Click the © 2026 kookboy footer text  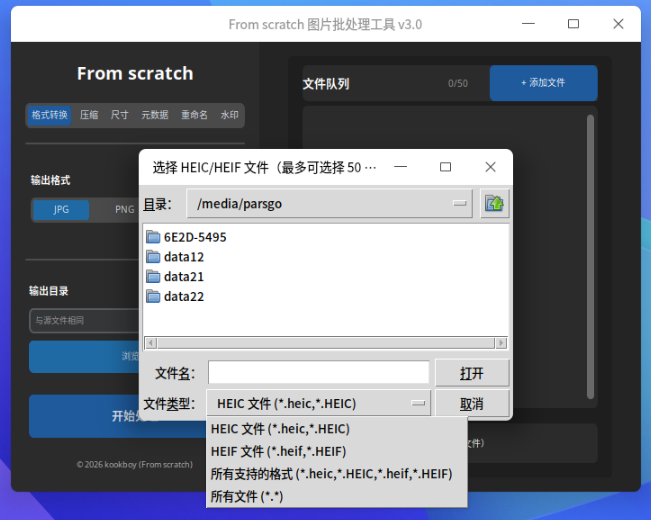[135, 464]
